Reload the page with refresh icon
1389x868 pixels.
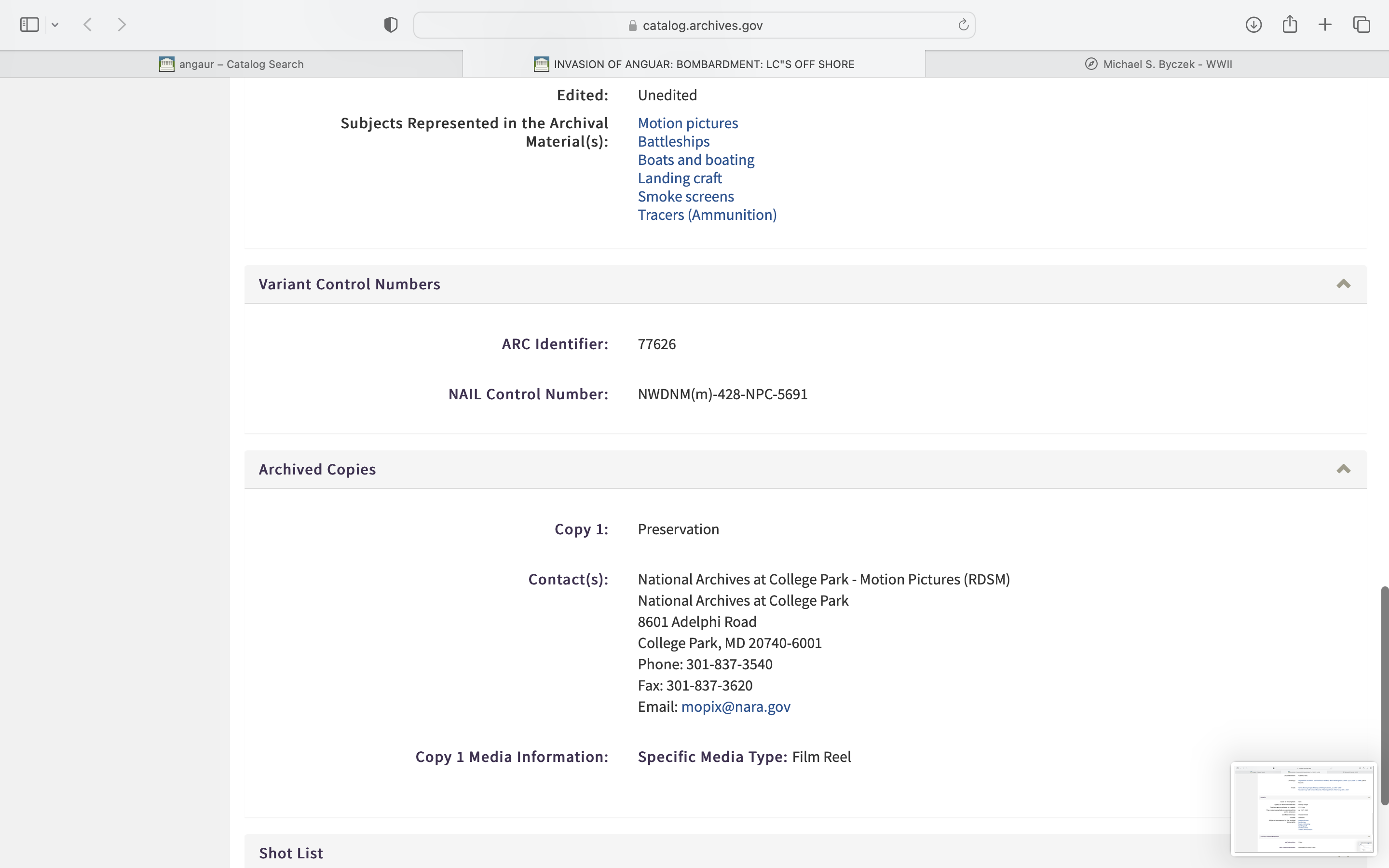click(x=963, y=25)
